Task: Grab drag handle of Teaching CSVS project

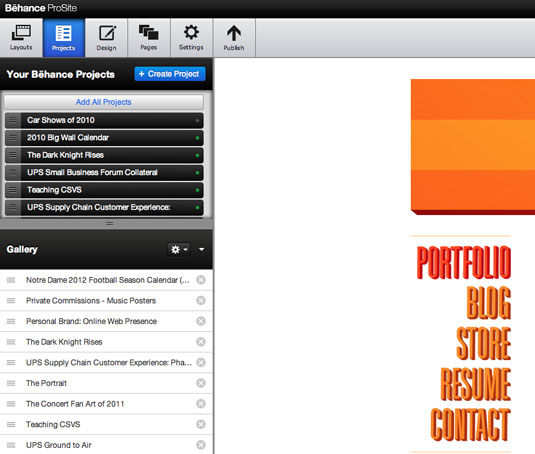Action: [13, 190]
